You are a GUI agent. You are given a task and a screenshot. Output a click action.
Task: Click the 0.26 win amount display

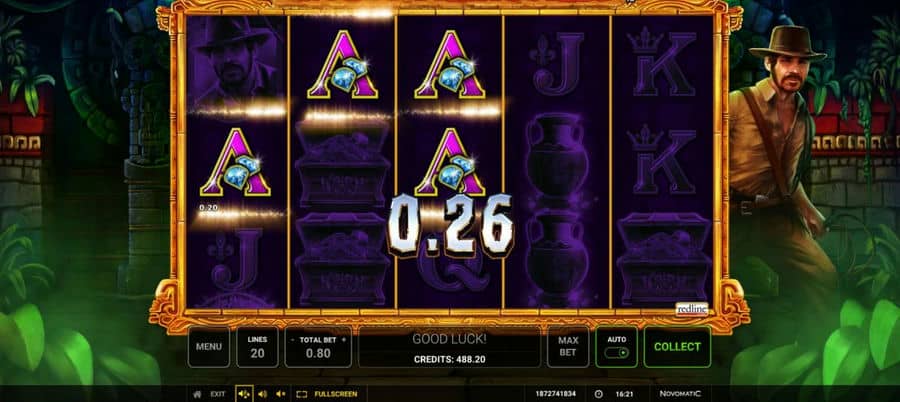coord(451,225)
